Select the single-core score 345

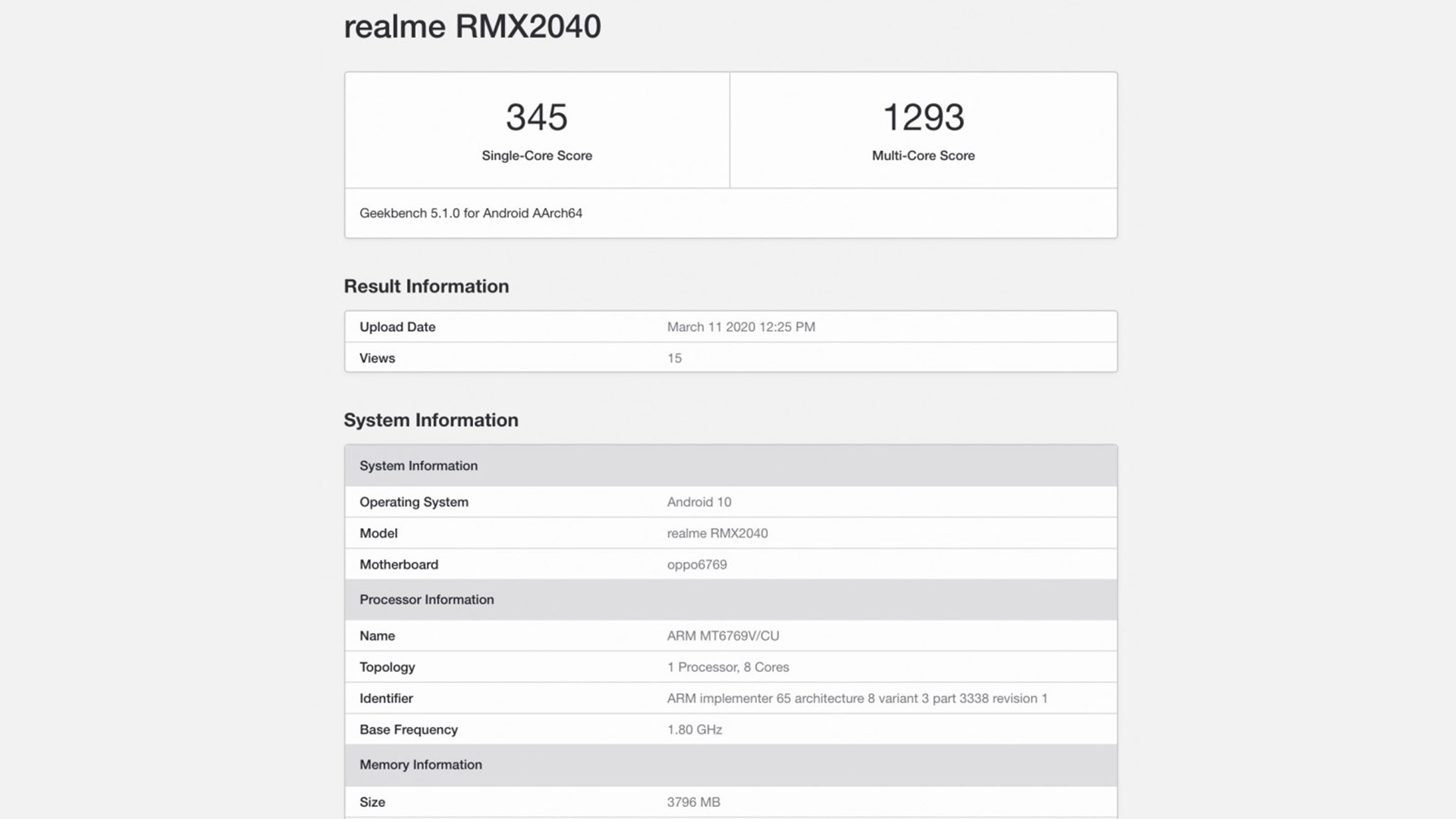coord(537,117)
